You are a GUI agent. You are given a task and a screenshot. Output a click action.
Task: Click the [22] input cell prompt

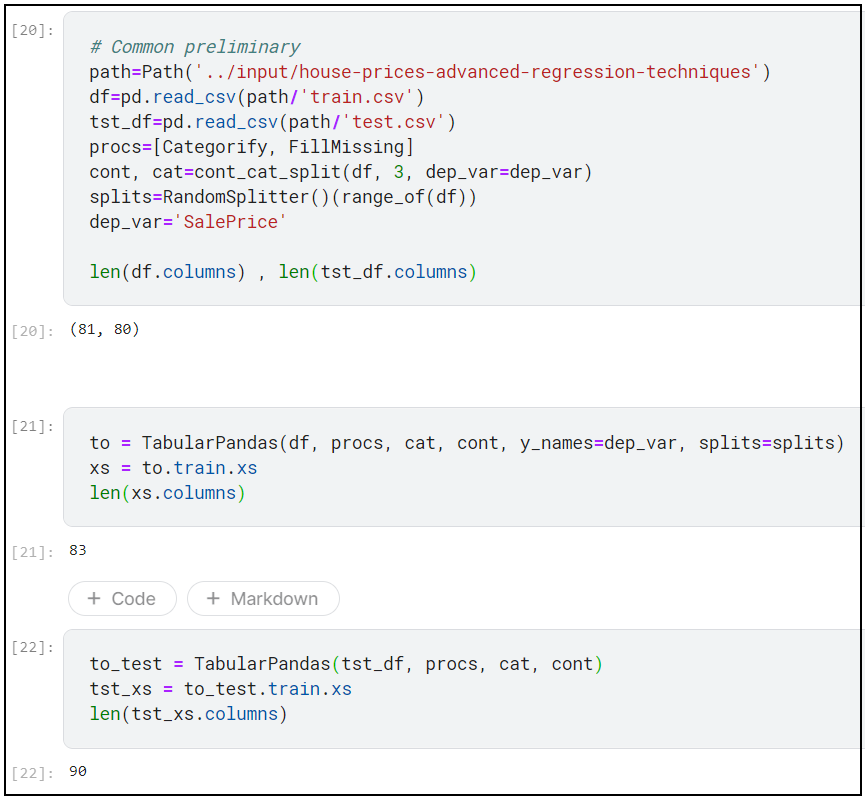[x=33, y=647]
